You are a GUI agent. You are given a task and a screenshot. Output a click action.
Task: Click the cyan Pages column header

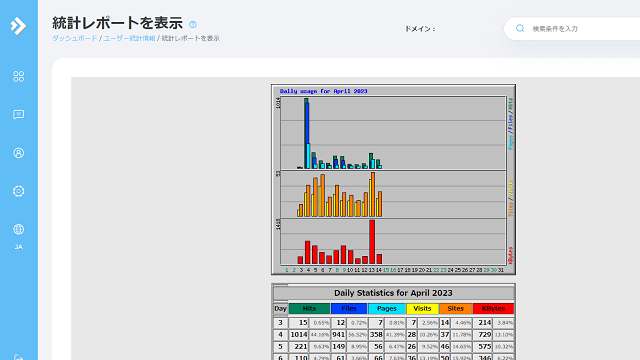(387, 309)
